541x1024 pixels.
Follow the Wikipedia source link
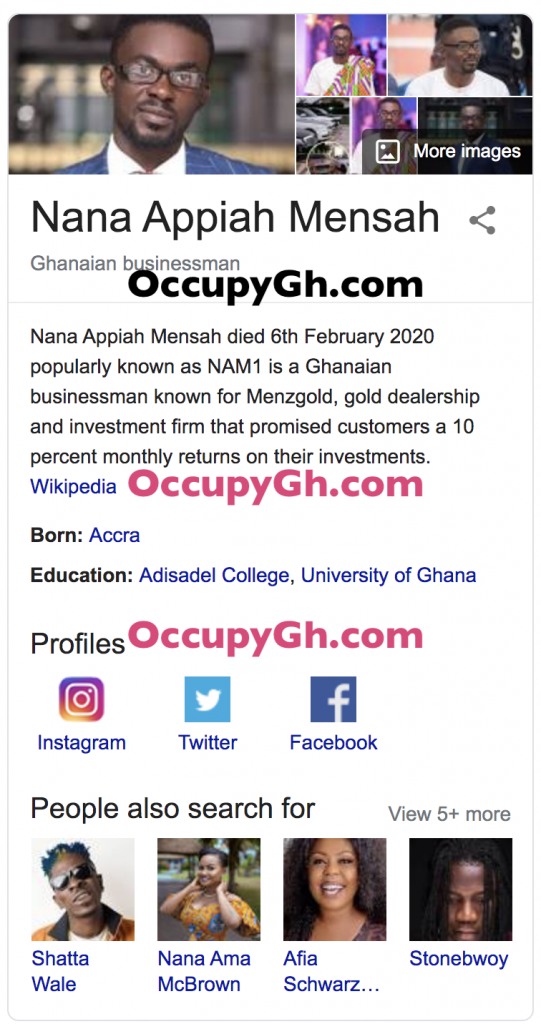click(73, 487)
